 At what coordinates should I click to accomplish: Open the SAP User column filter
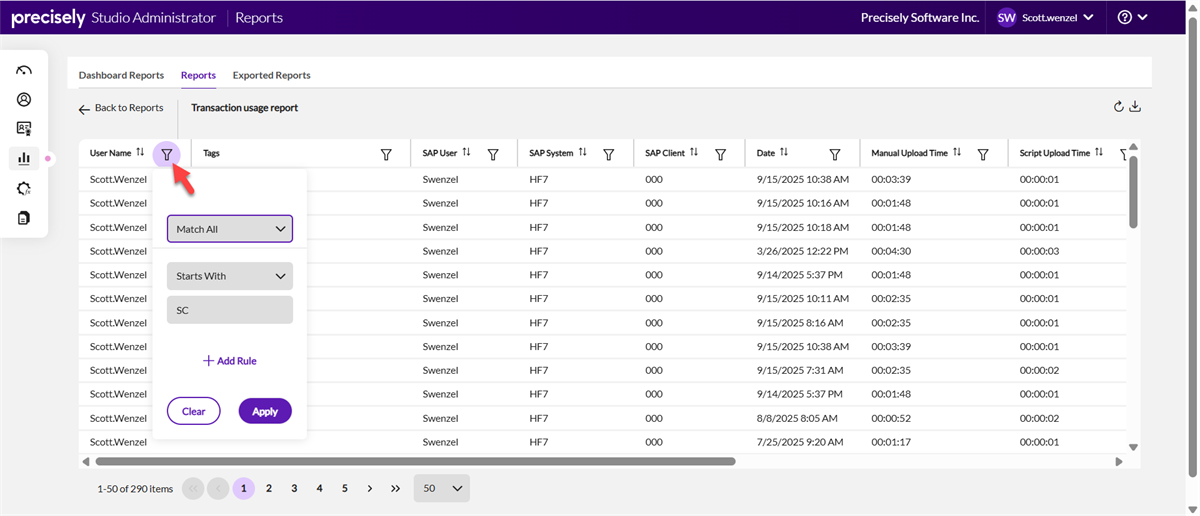click(493, 154)
